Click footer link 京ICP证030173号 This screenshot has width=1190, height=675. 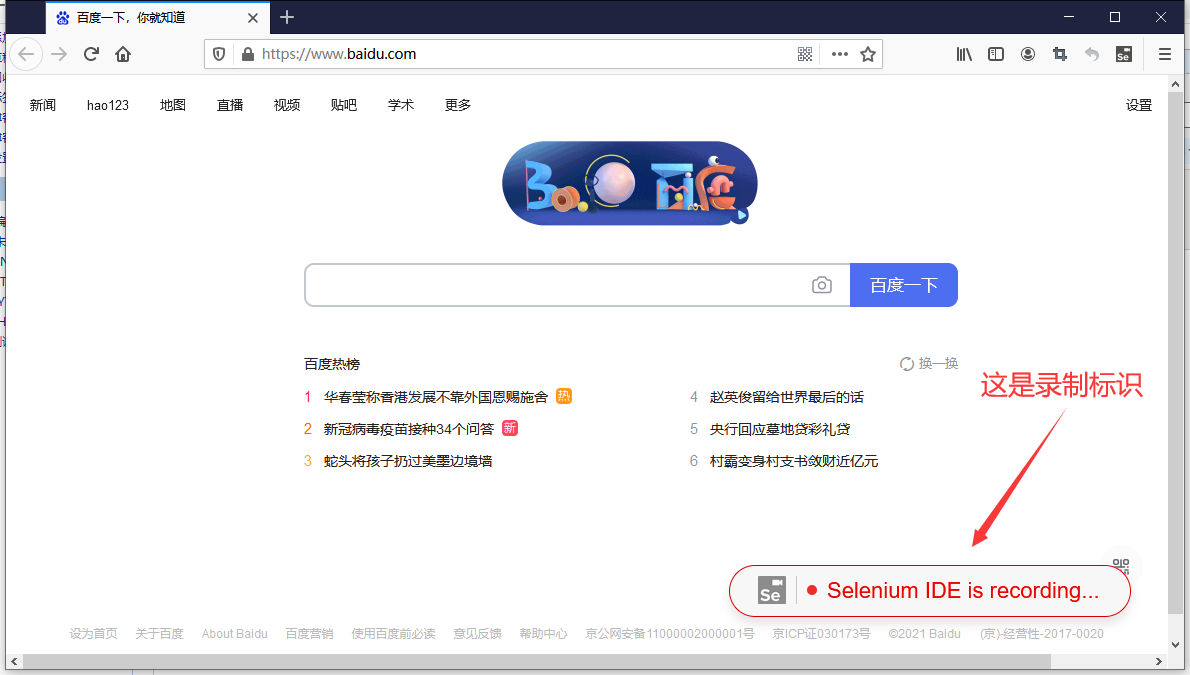tap(821, 633)
